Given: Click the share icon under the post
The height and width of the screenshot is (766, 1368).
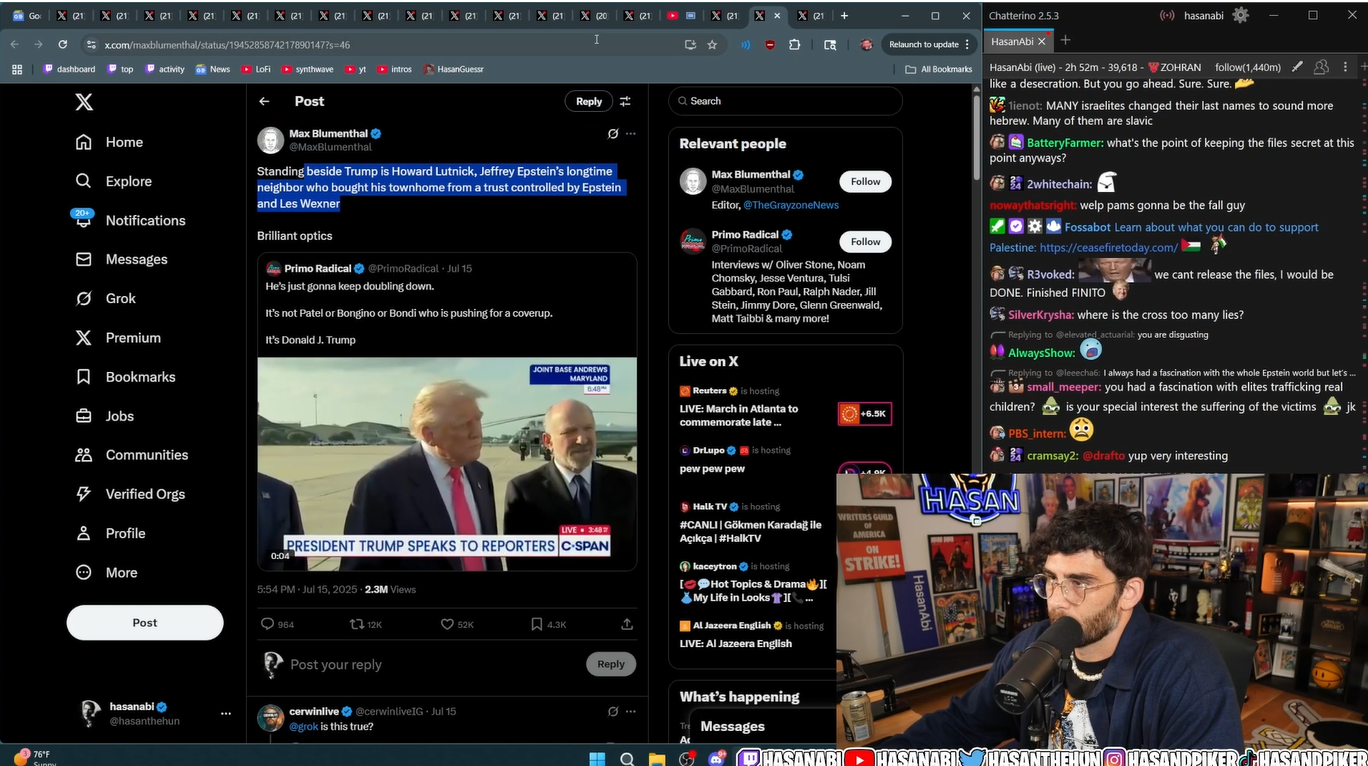Looking at the screenshot, I should point(627,624).
